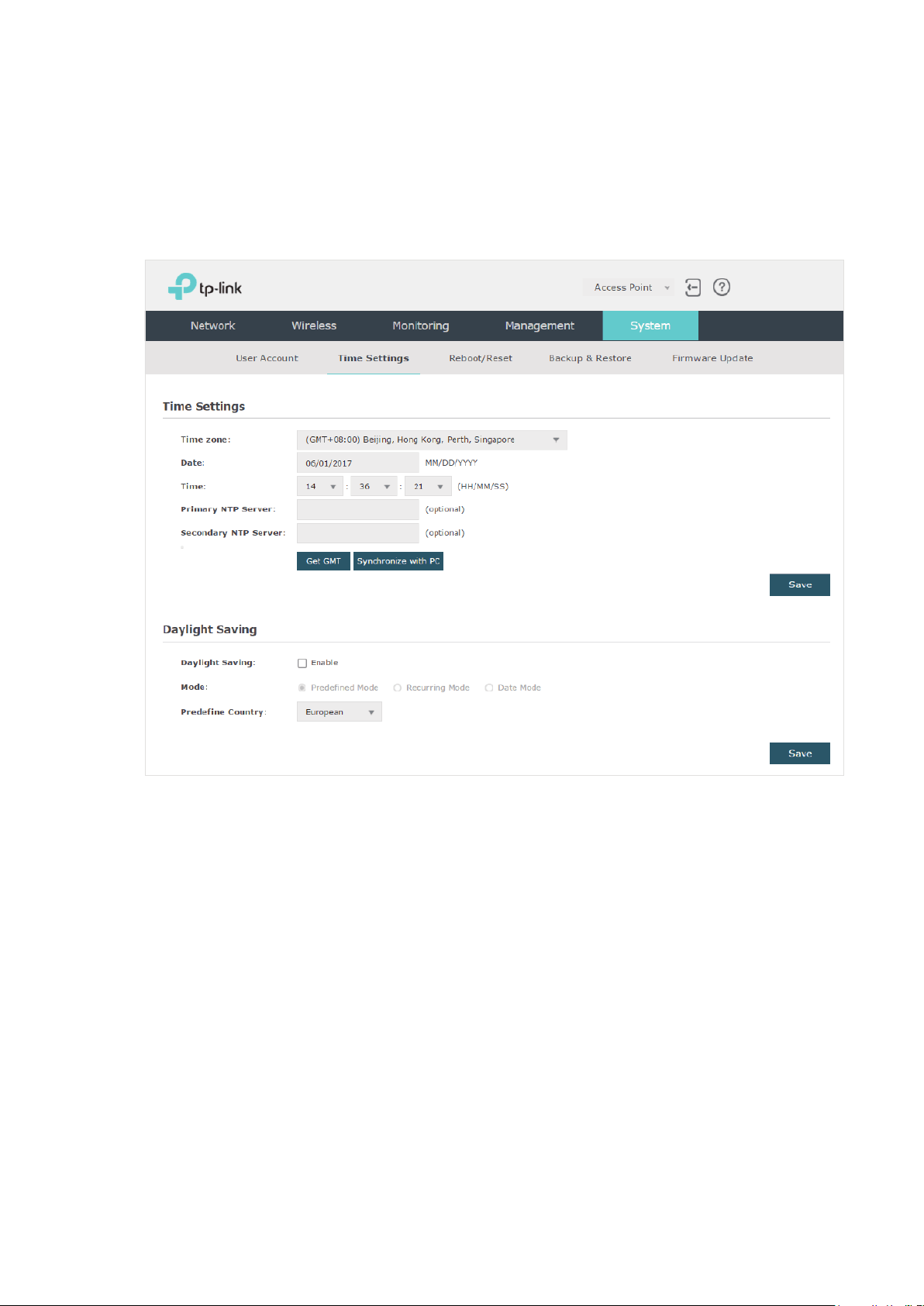Image resolution: width=924 pixels, height=1306 pixels.
Task: Open the help question mark icon
Action: click(722, 288)
